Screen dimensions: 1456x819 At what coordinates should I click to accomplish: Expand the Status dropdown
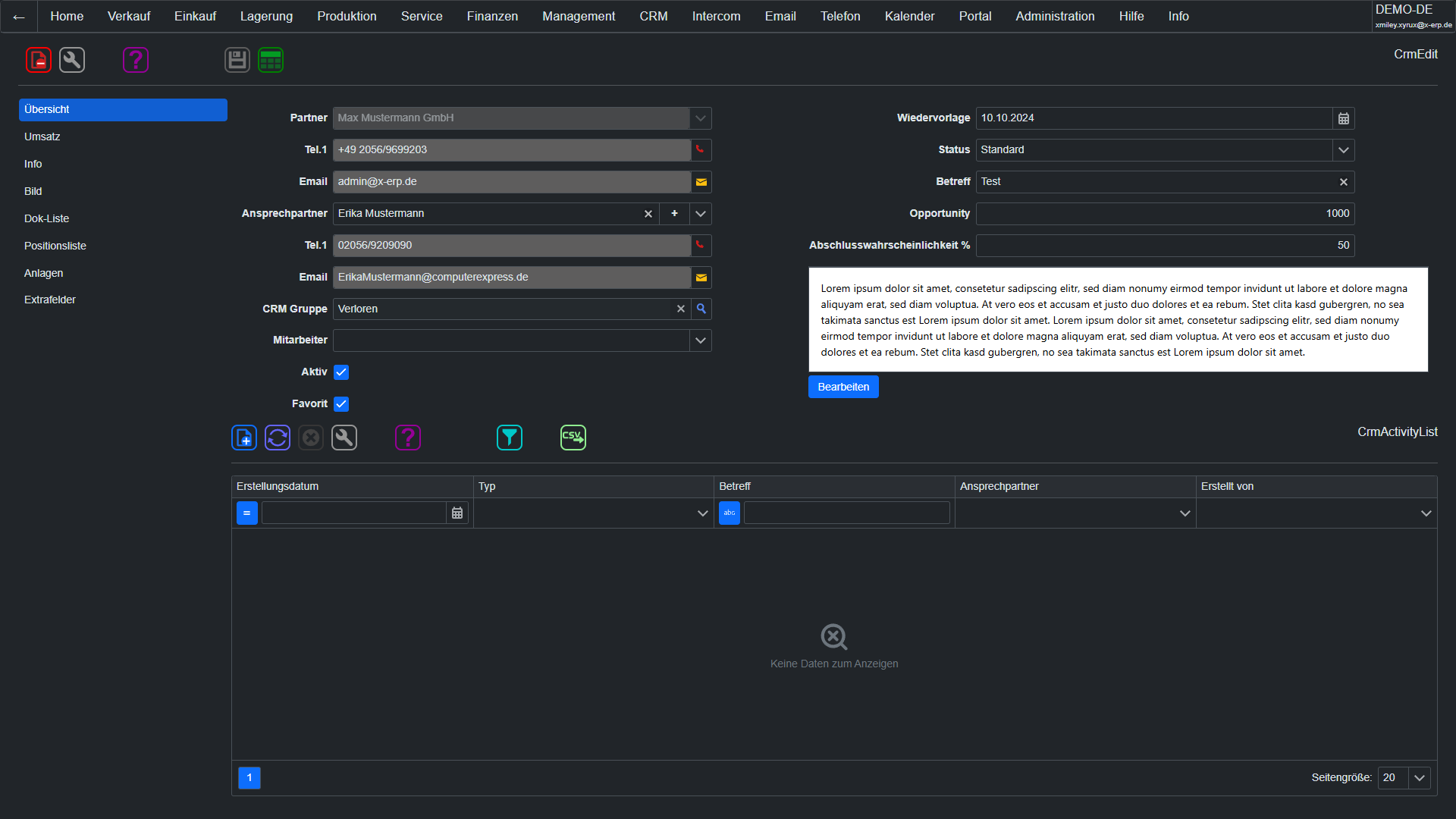1343,150
